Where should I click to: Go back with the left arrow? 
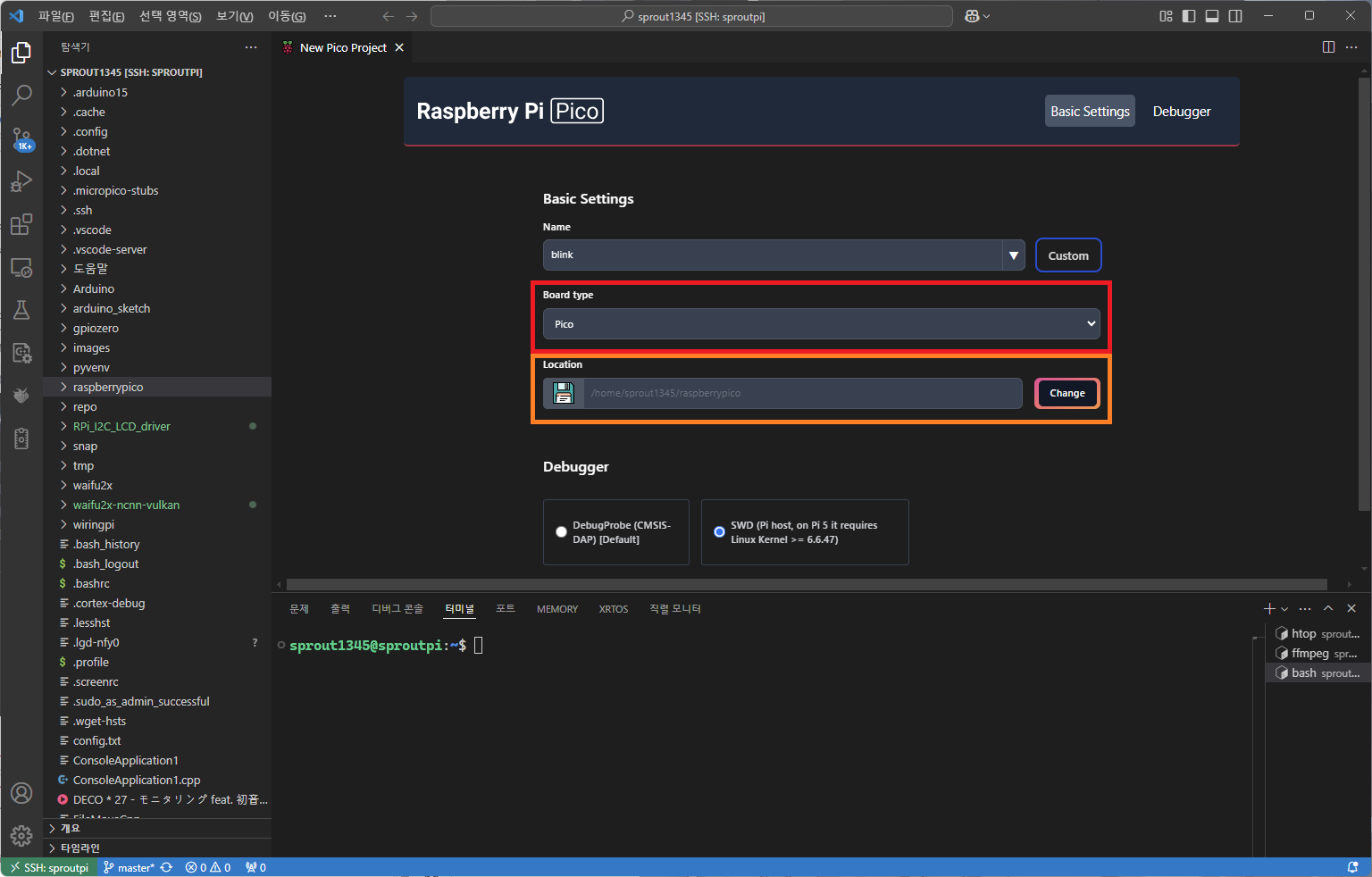(388, 16)
